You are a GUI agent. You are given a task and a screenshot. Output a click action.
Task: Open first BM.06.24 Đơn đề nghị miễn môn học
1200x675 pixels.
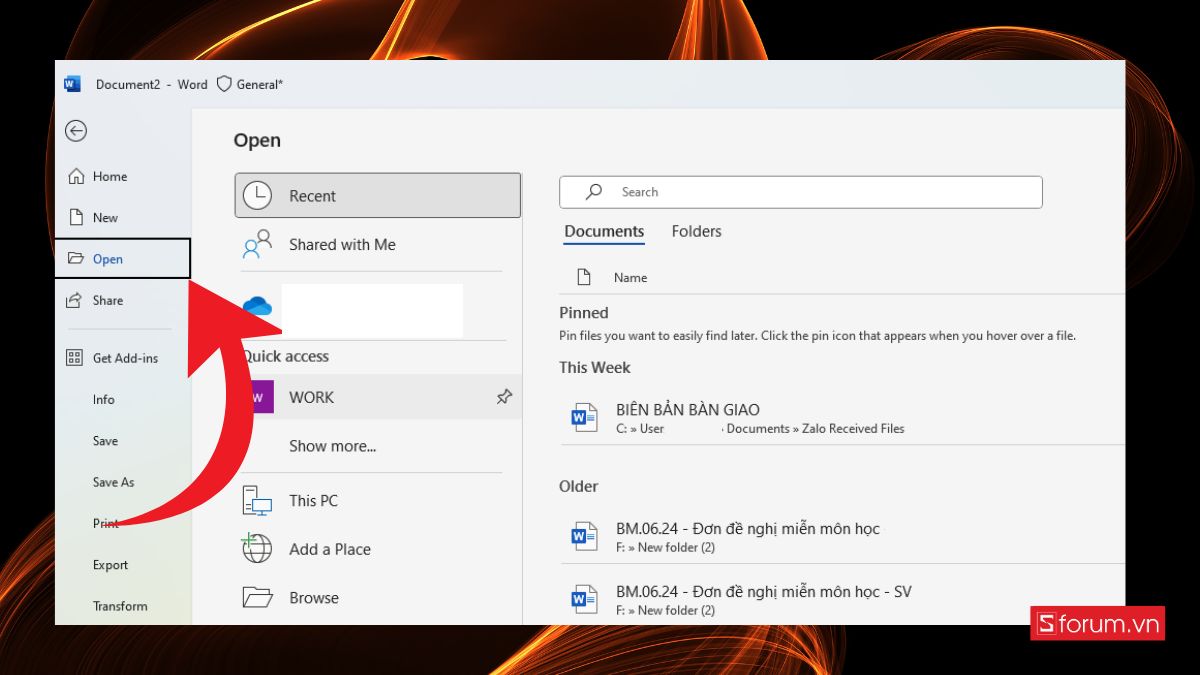tap(842, 537)
